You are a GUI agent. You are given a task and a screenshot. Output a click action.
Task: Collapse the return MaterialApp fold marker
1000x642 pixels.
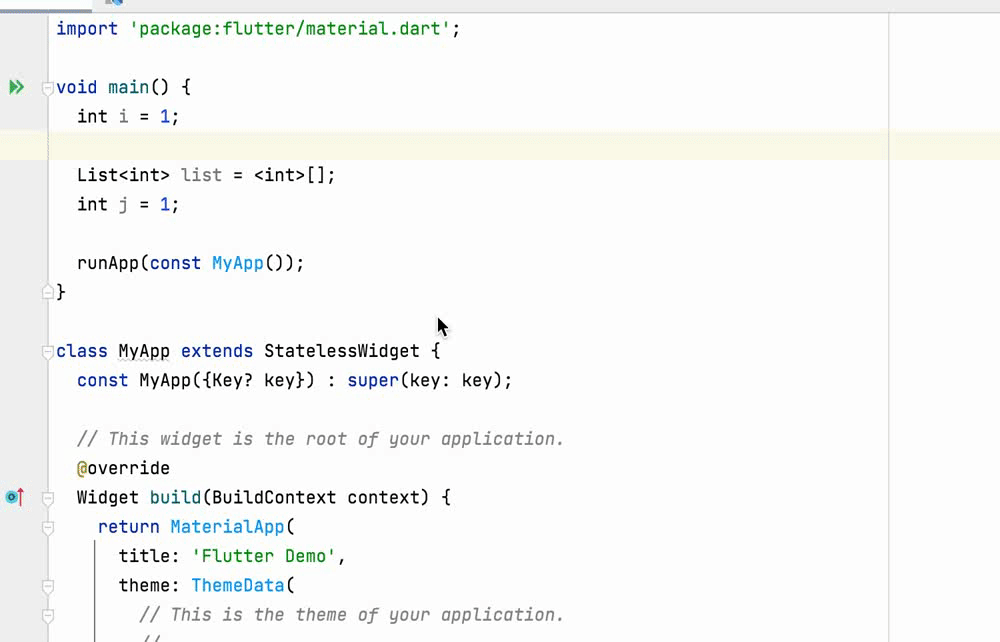click(47, 527)
